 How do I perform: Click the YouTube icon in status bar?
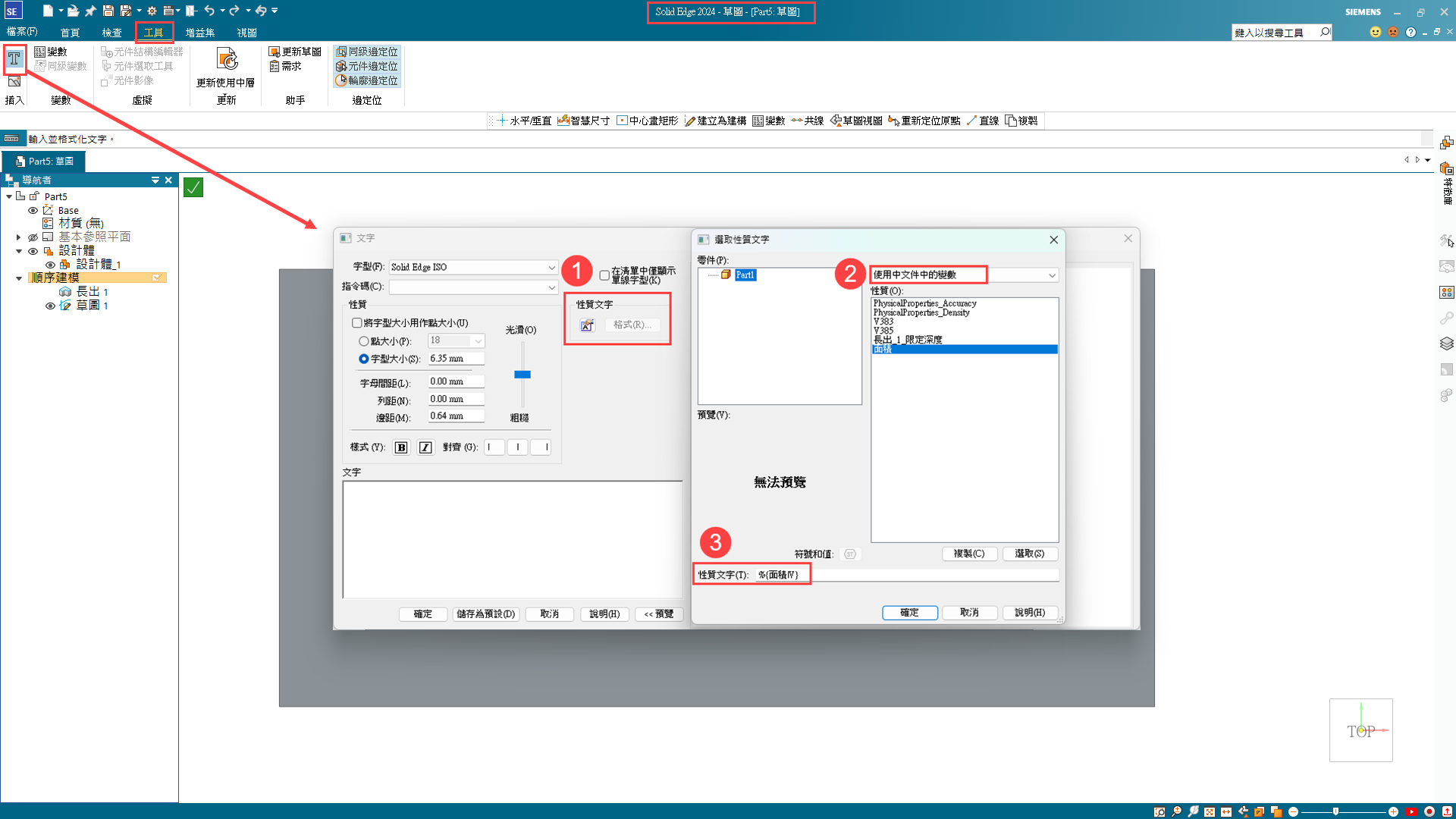1411,811
